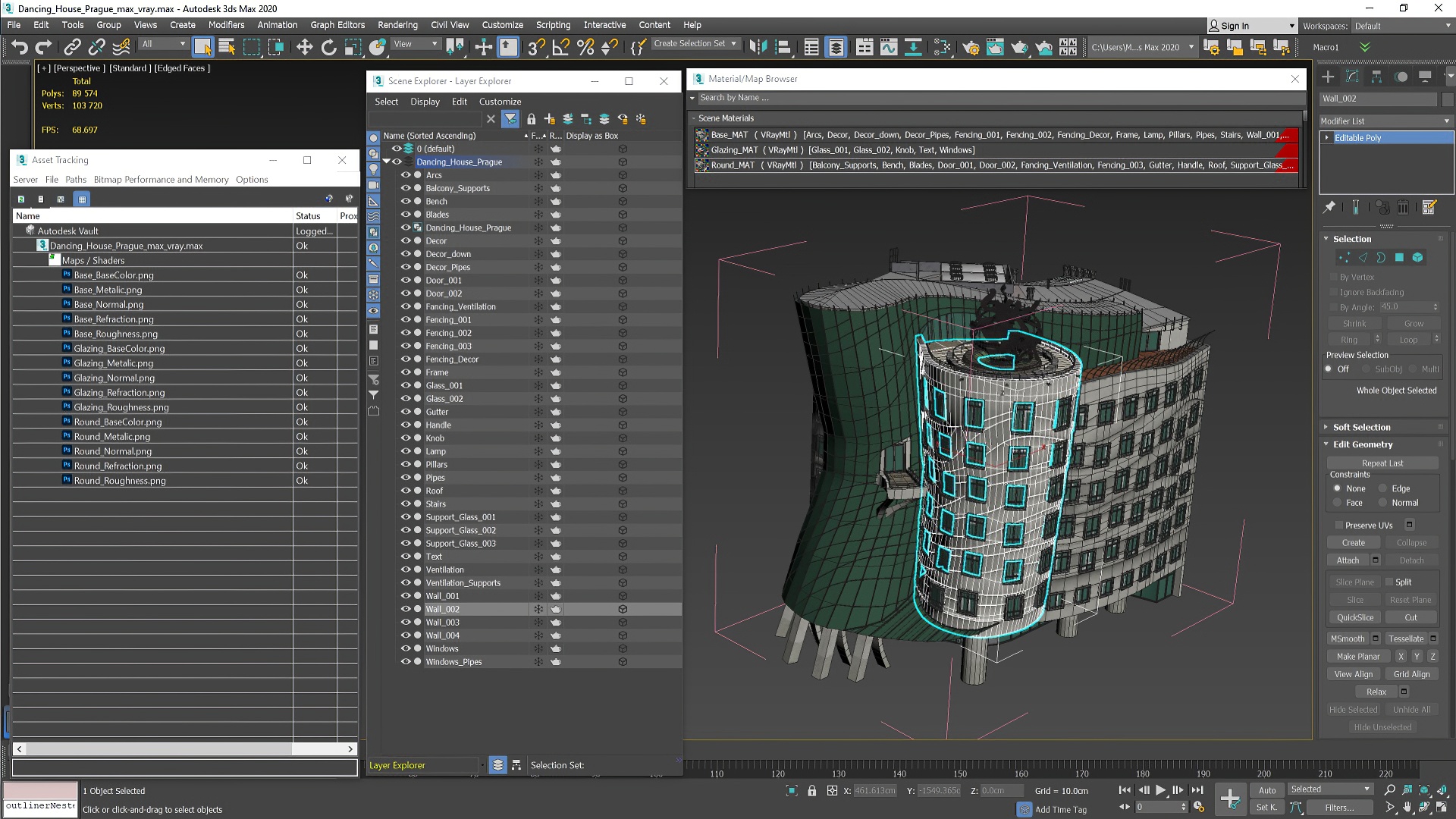Lock selection with padlock icon
This screenshot has width=1456, height=819.
[x=812, y=791]
